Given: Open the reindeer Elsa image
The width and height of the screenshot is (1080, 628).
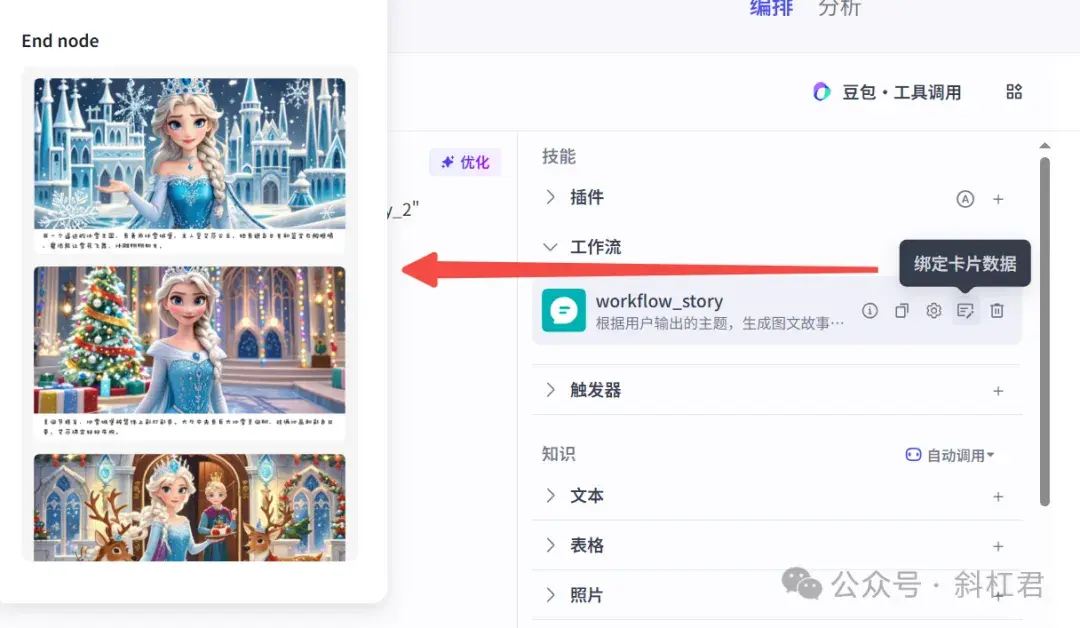Looking at the screenshot, I should click(x=189, y=507).
